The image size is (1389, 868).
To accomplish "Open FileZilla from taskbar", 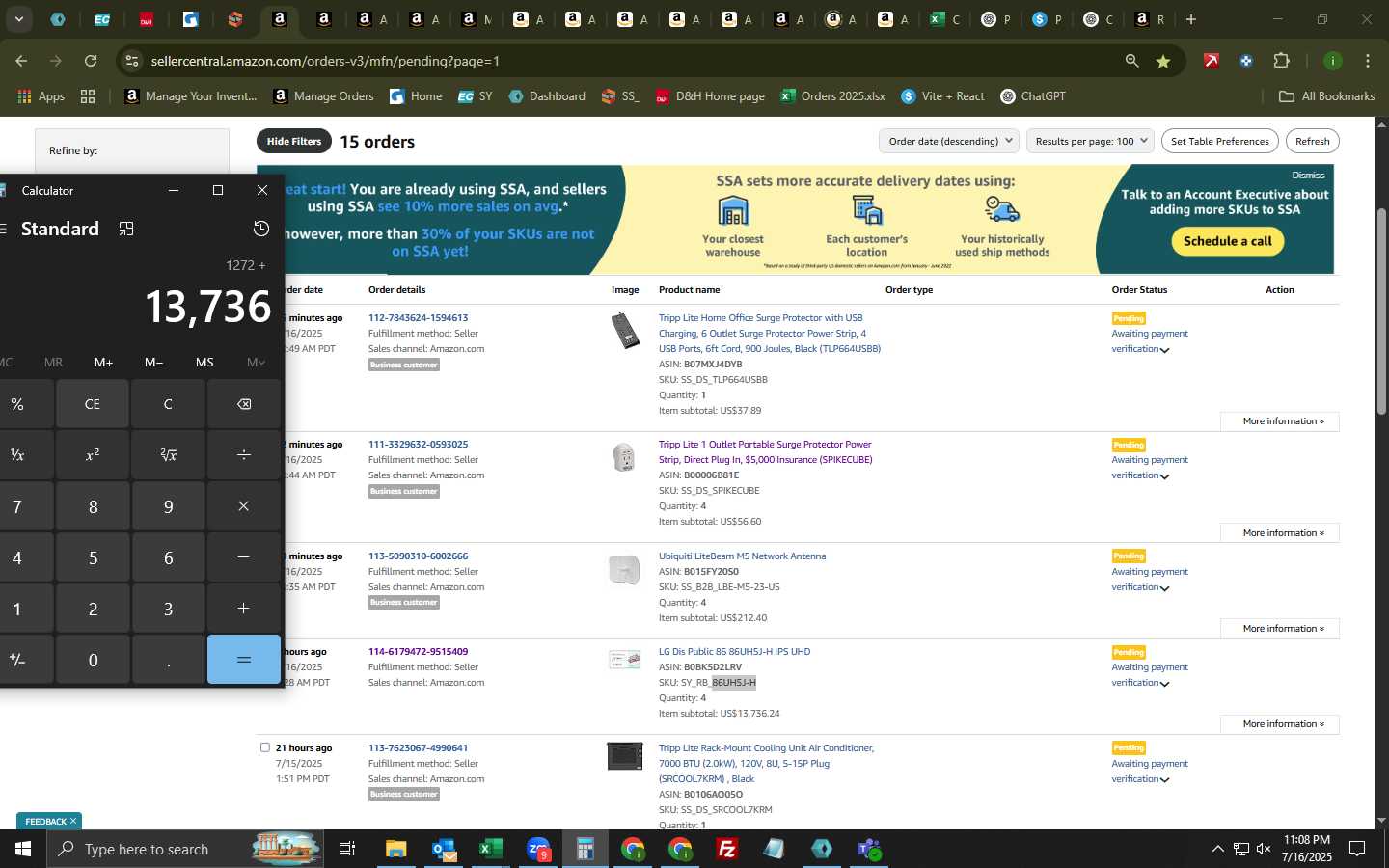I will click(x=727, y=849).
